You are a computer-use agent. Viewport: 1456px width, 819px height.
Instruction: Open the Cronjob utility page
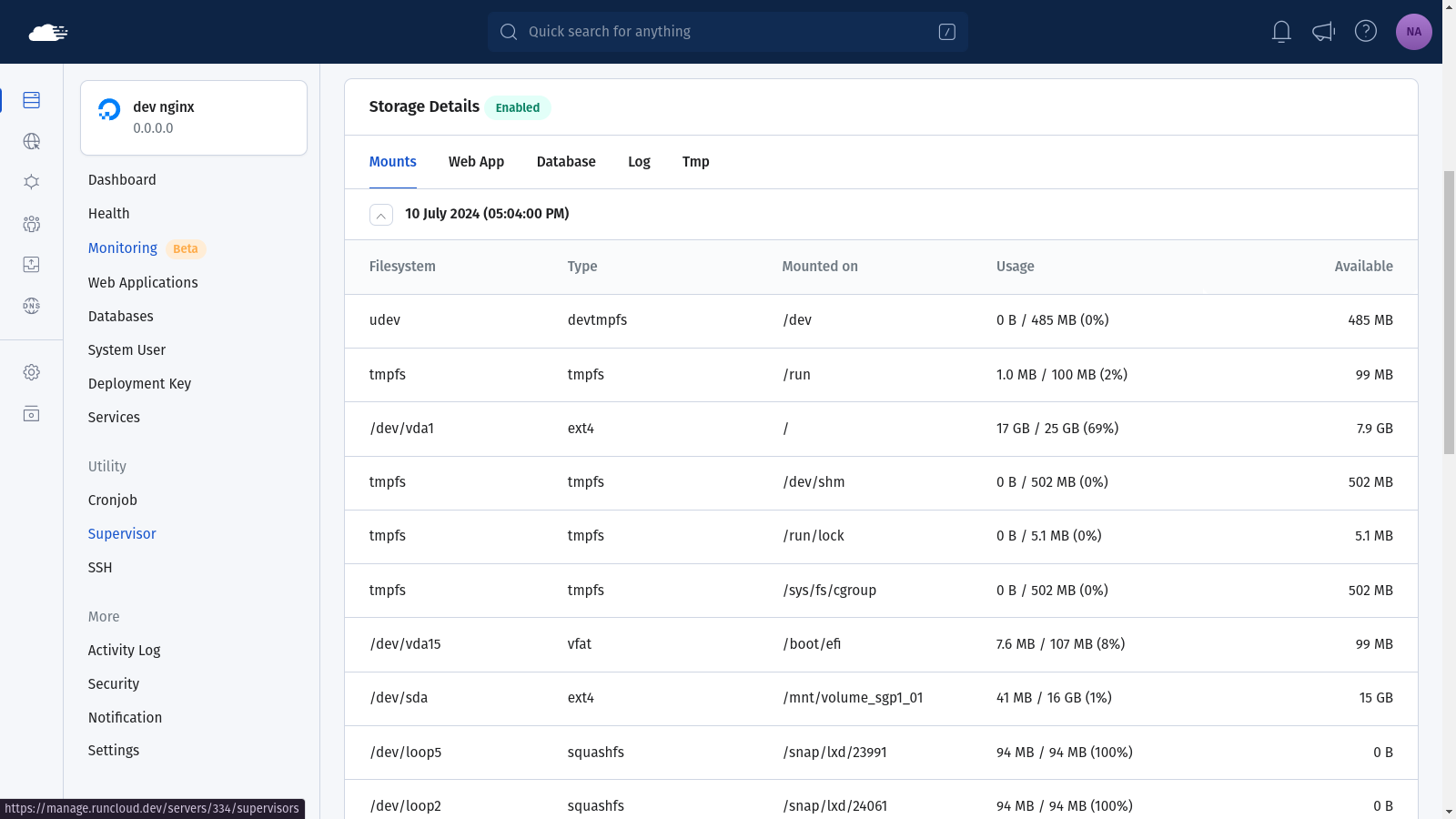coord(113,500)
